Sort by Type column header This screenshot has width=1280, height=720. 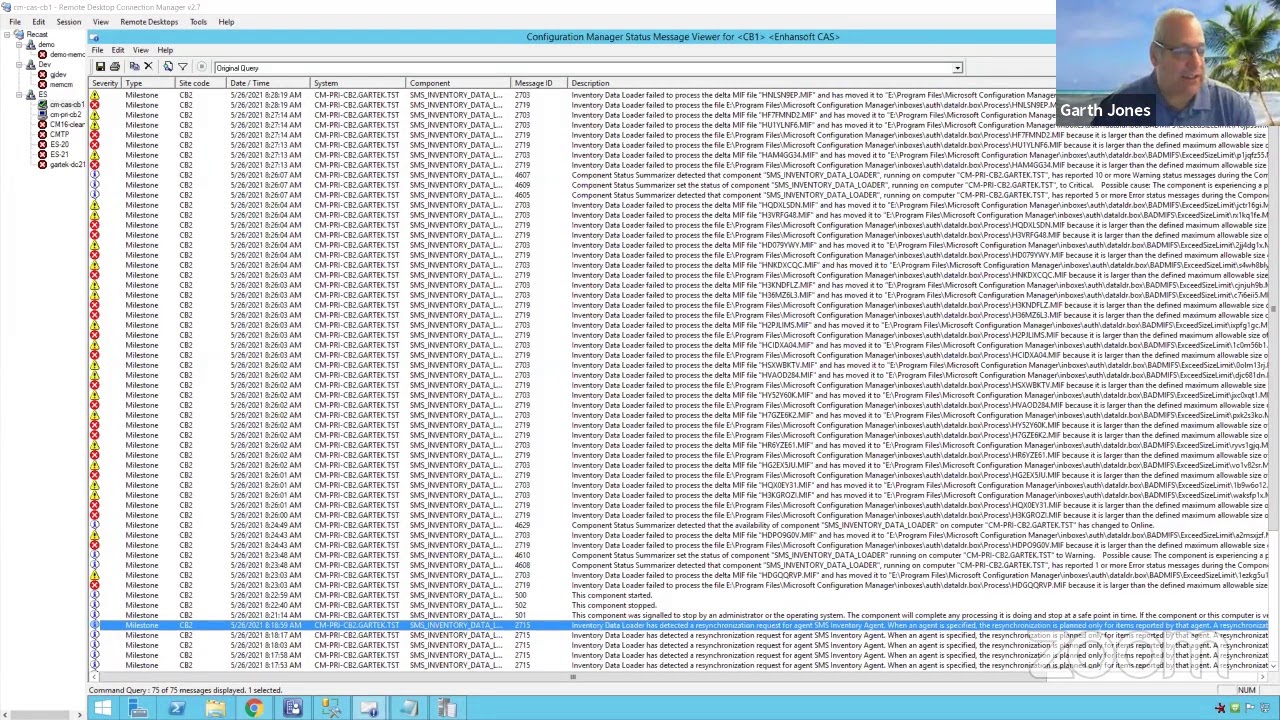coord(148,83)
